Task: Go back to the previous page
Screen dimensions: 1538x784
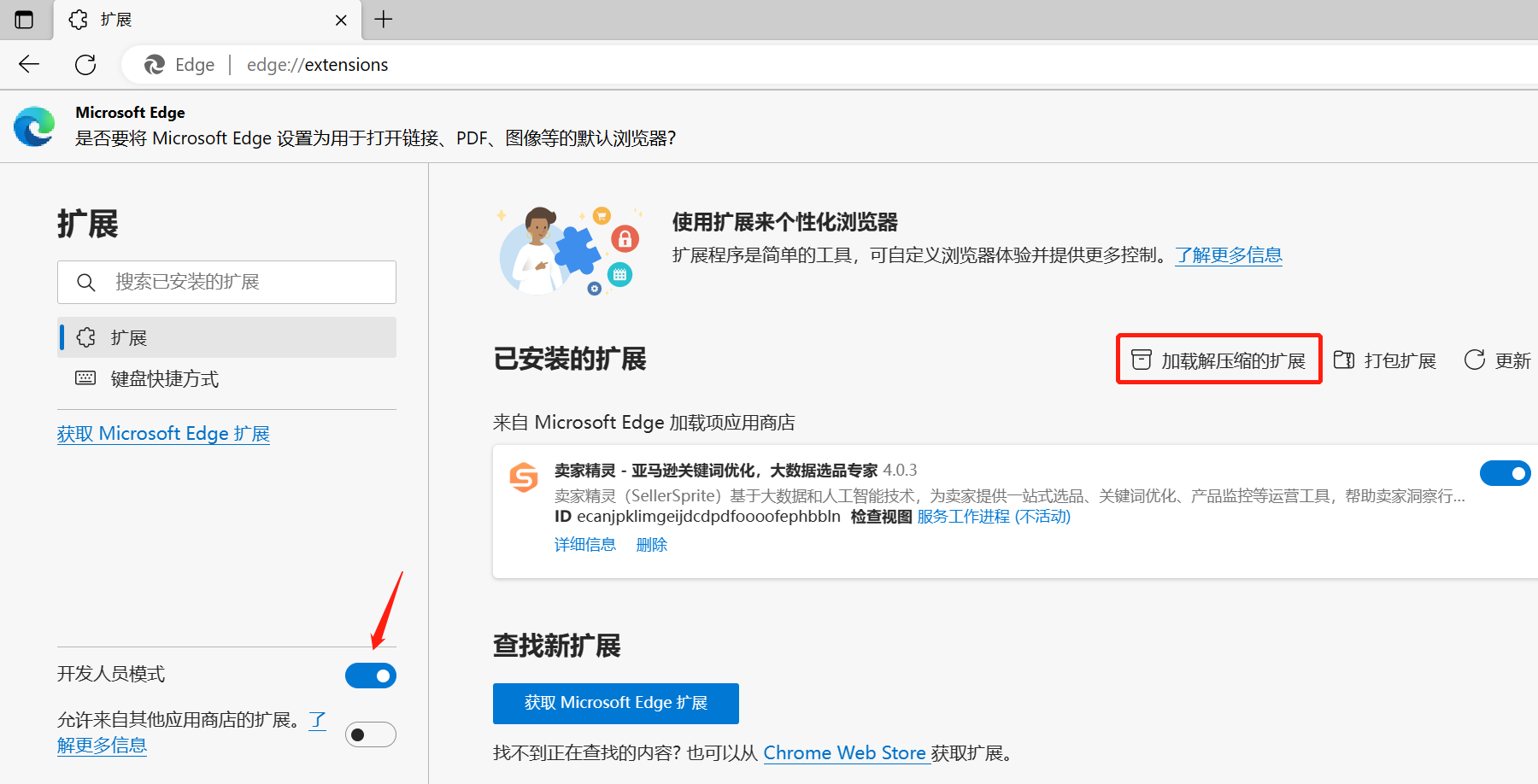Action: pos(29,64)
